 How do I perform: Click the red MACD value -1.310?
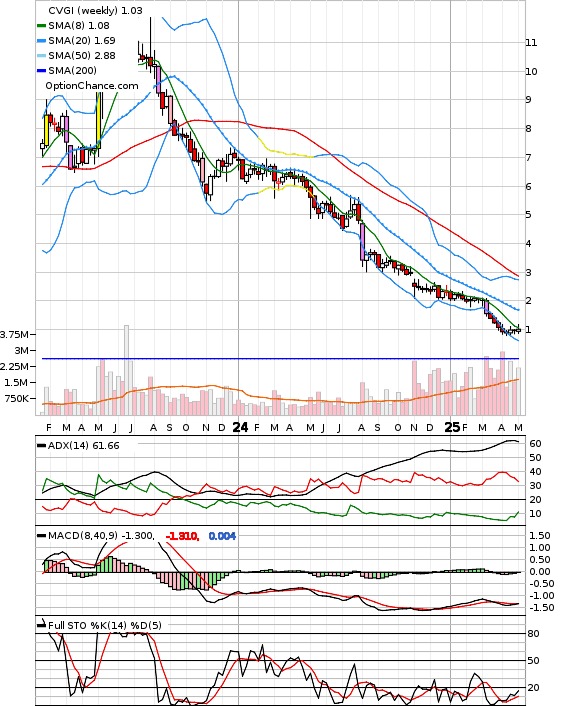pyautogui.click(x=182, y=536)
